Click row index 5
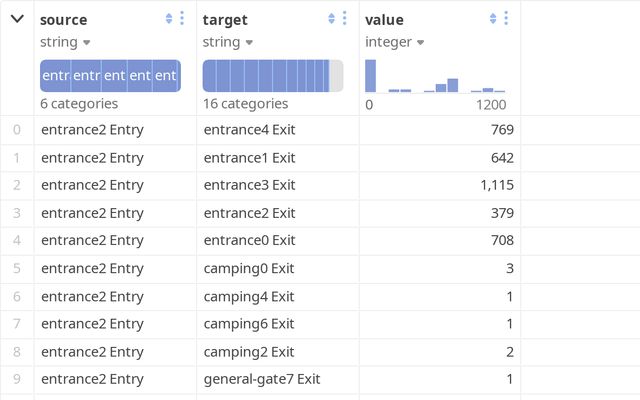Viewport: 640px width, 400px height. click(16, 268)
